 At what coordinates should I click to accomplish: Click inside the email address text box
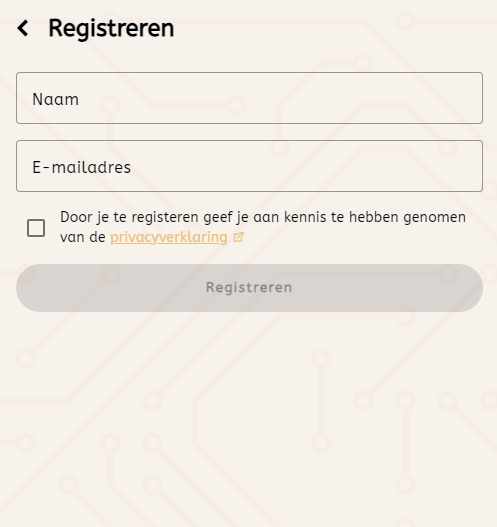pyautogui.click(x=249, y=166)
